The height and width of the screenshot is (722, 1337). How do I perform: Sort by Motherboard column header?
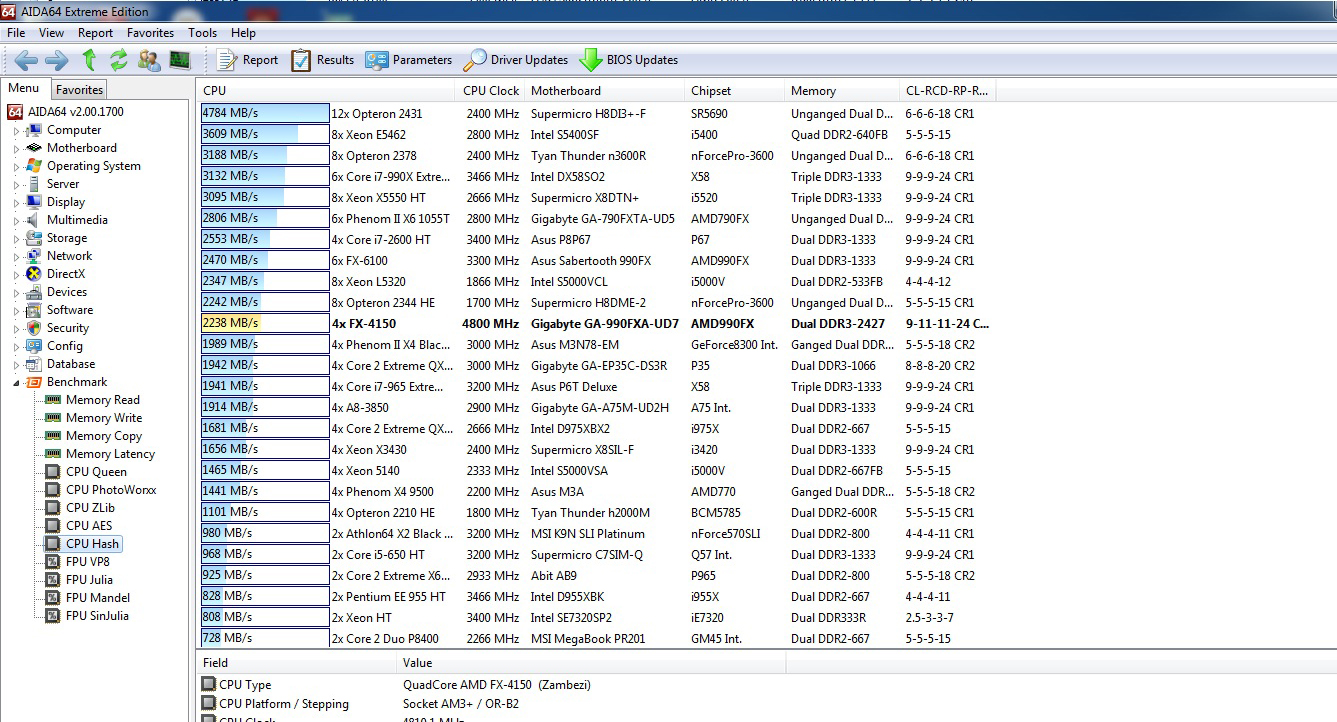[605, 91]
